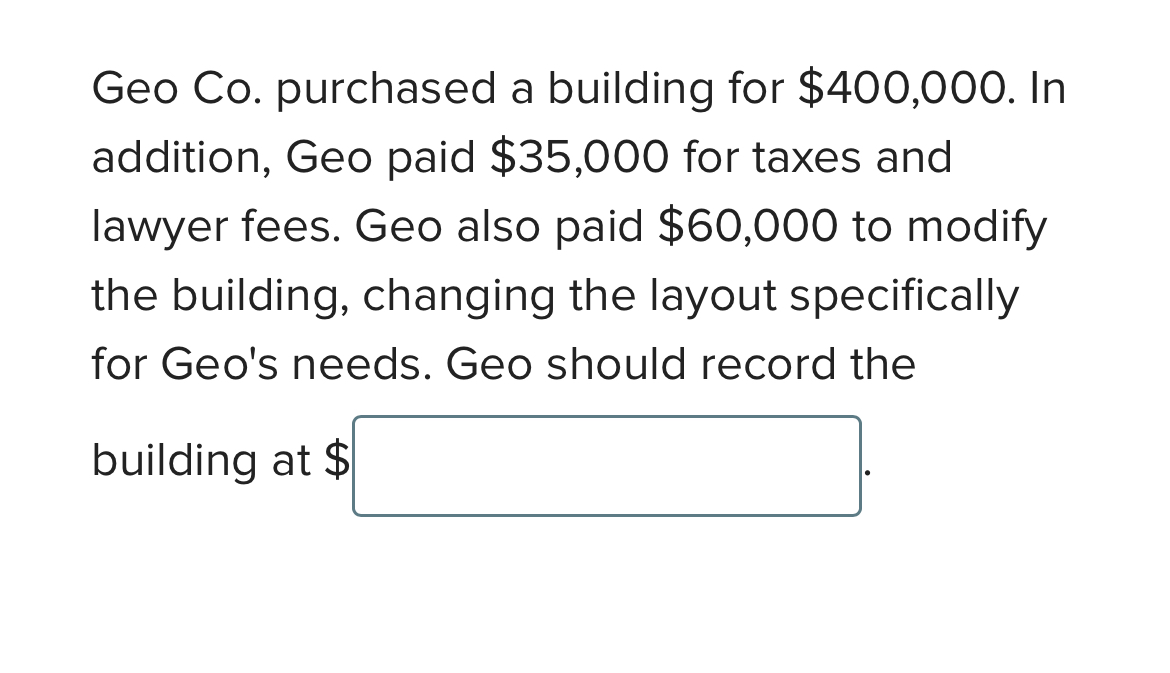This screenshot has width=1170, height=673.
Task: Click the bordered answer field outline
Action: click(605, 417)
